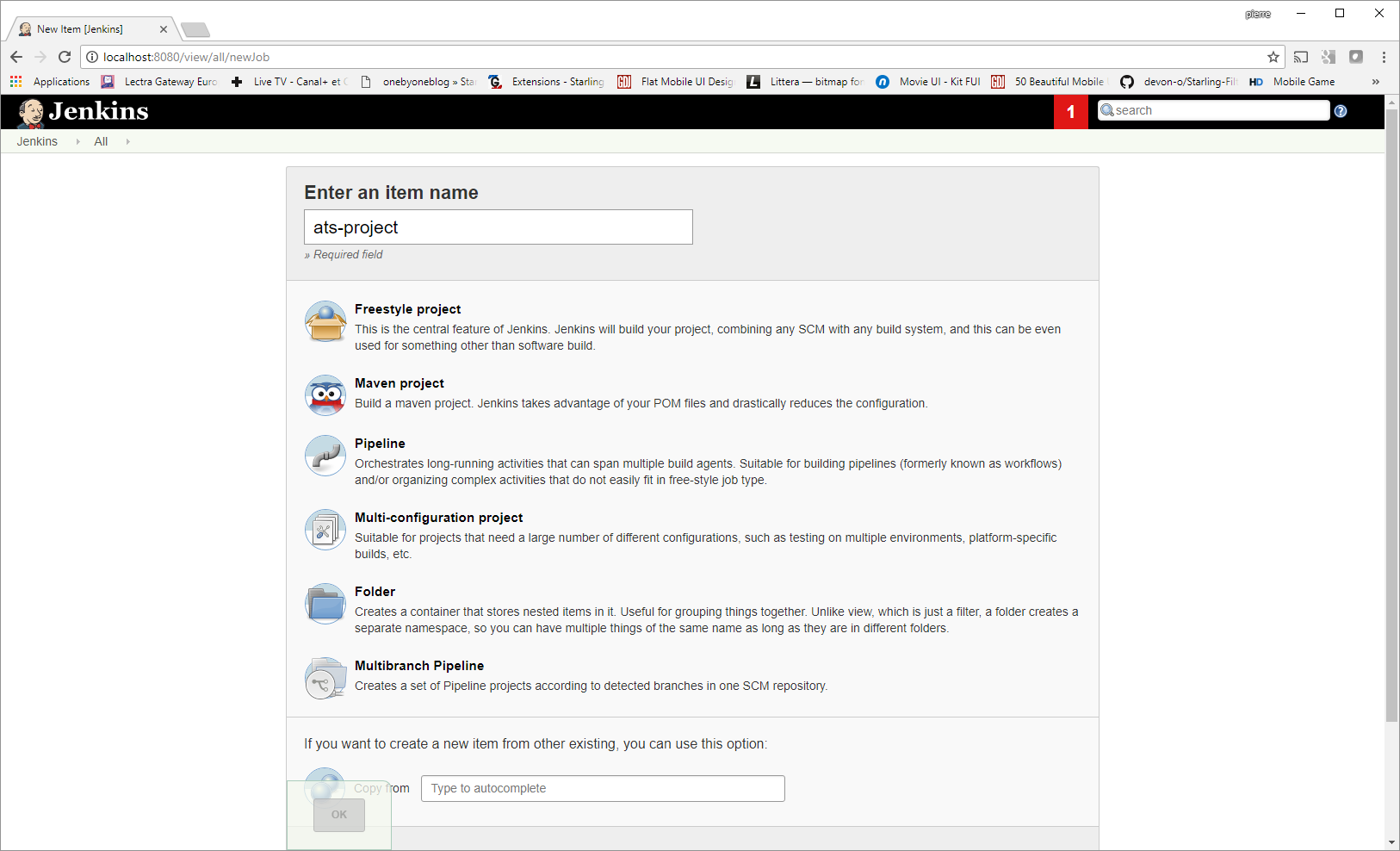Select the Folder item icon
The width and height of the screenshot is (1400, 851).
click(325, 604)
